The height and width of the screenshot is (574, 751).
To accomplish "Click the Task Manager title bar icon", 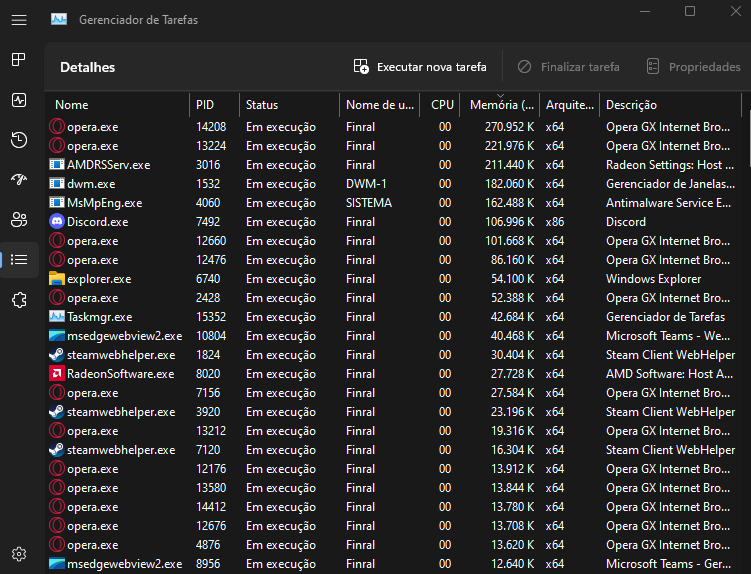I will pyautogui.click(x=59, y=19).
